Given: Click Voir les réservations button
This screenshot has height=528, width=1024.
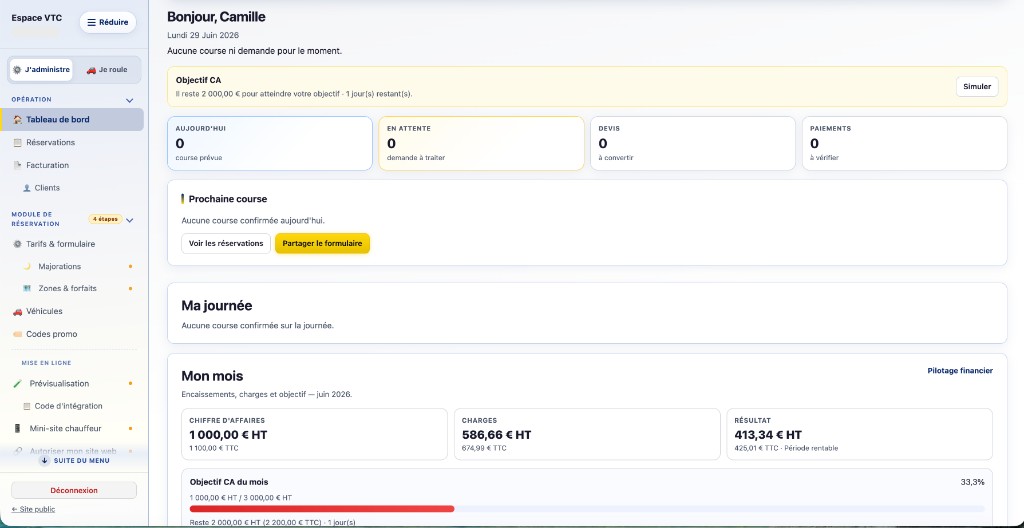Looking at the screenshot, I should 226,244.
